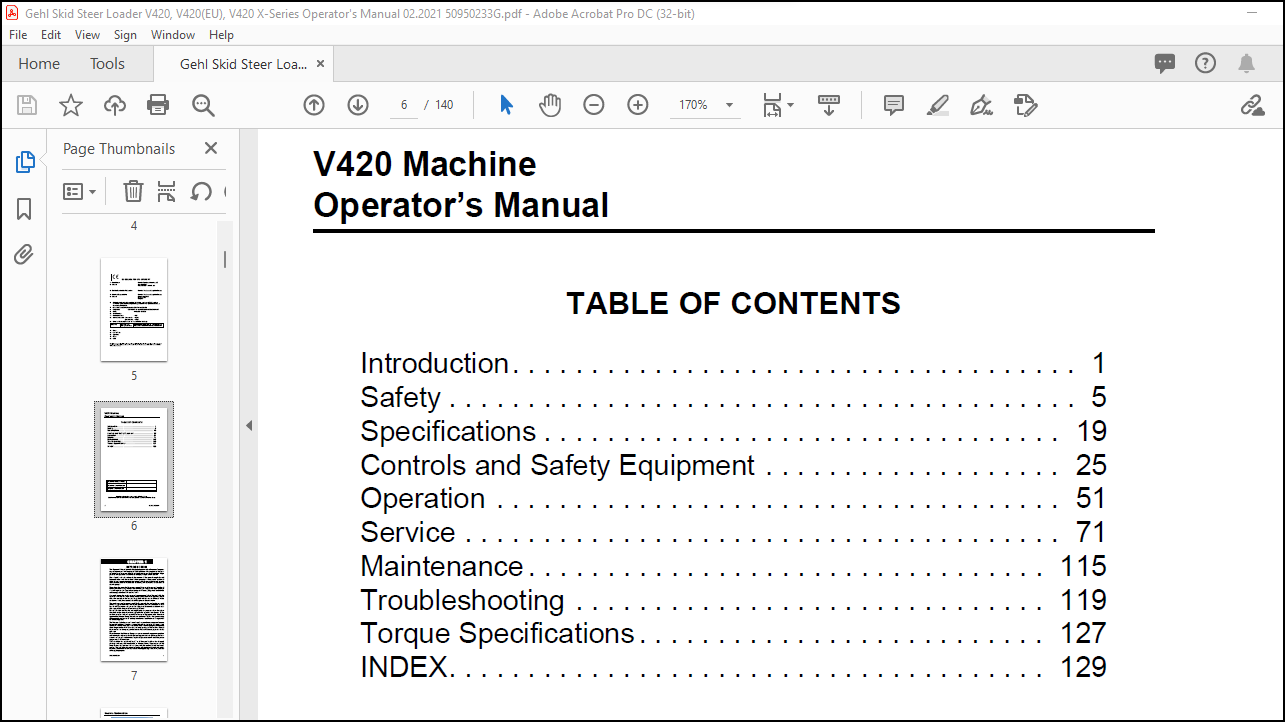Open the Window menu
1285x722 pixels.
tap(173, 34)
